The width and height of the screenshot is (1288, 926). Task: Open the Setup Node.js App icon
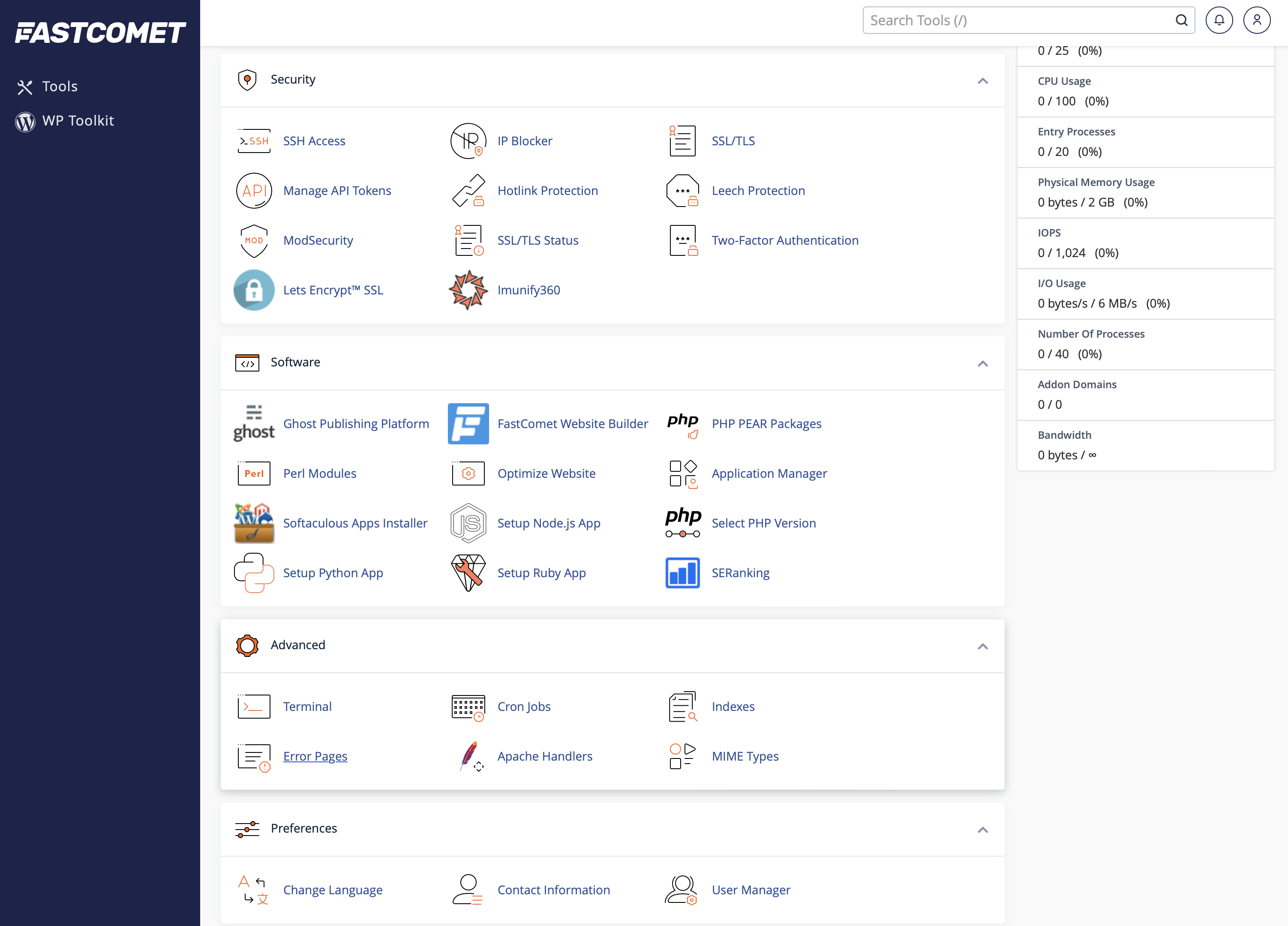[x=467, y=523]
